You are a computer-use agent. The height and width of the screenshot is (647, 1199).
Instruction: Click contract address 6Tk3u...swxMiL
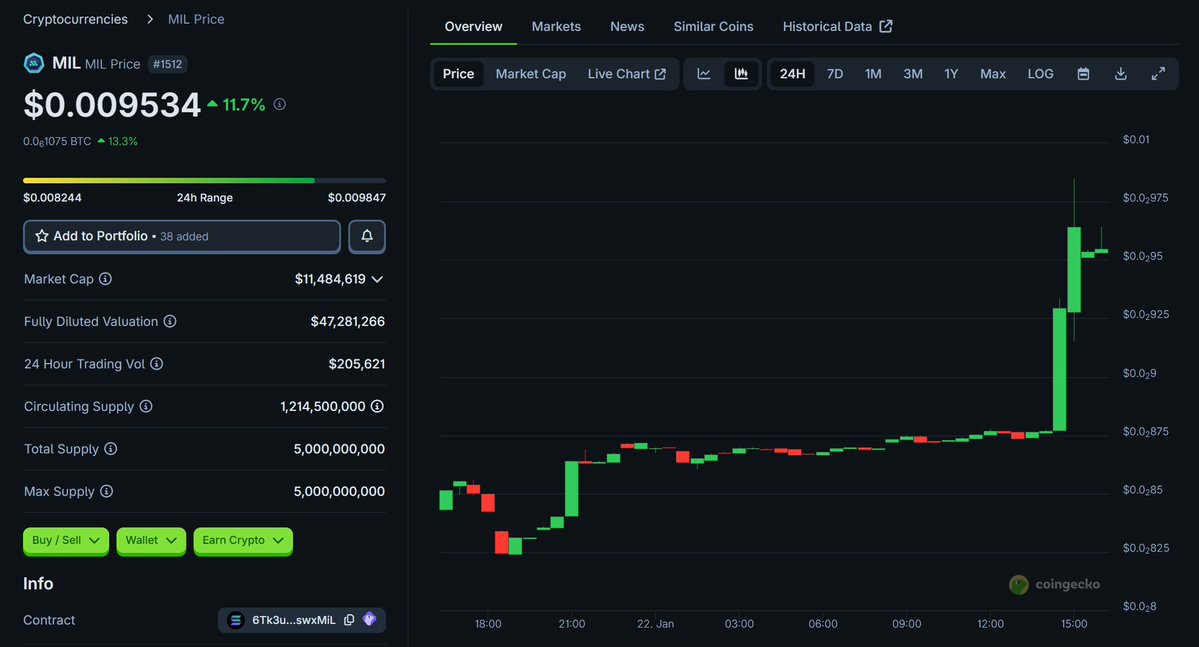(294, 620)
